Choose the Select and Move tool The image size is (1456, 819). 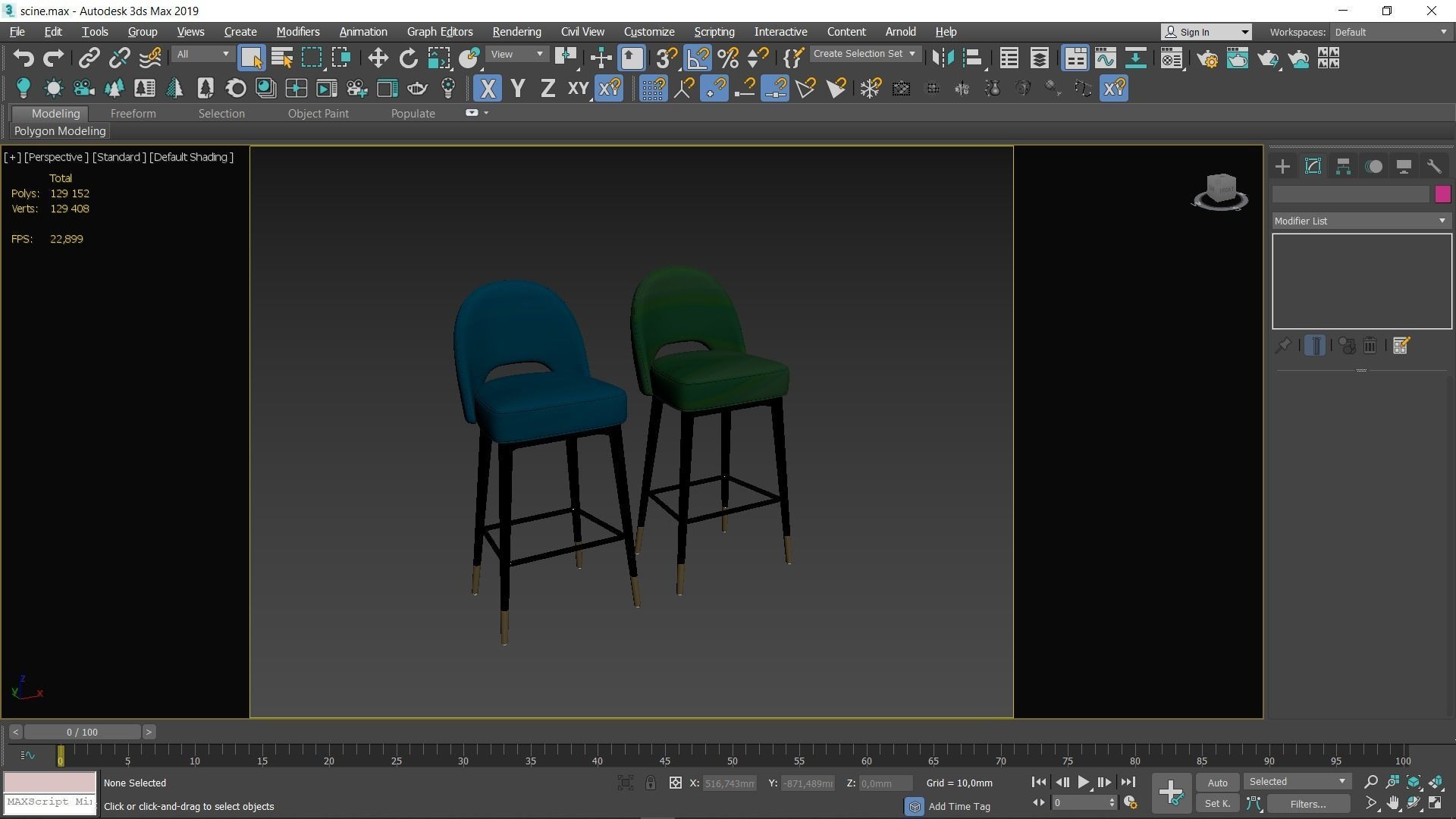(x=378, y=58)
